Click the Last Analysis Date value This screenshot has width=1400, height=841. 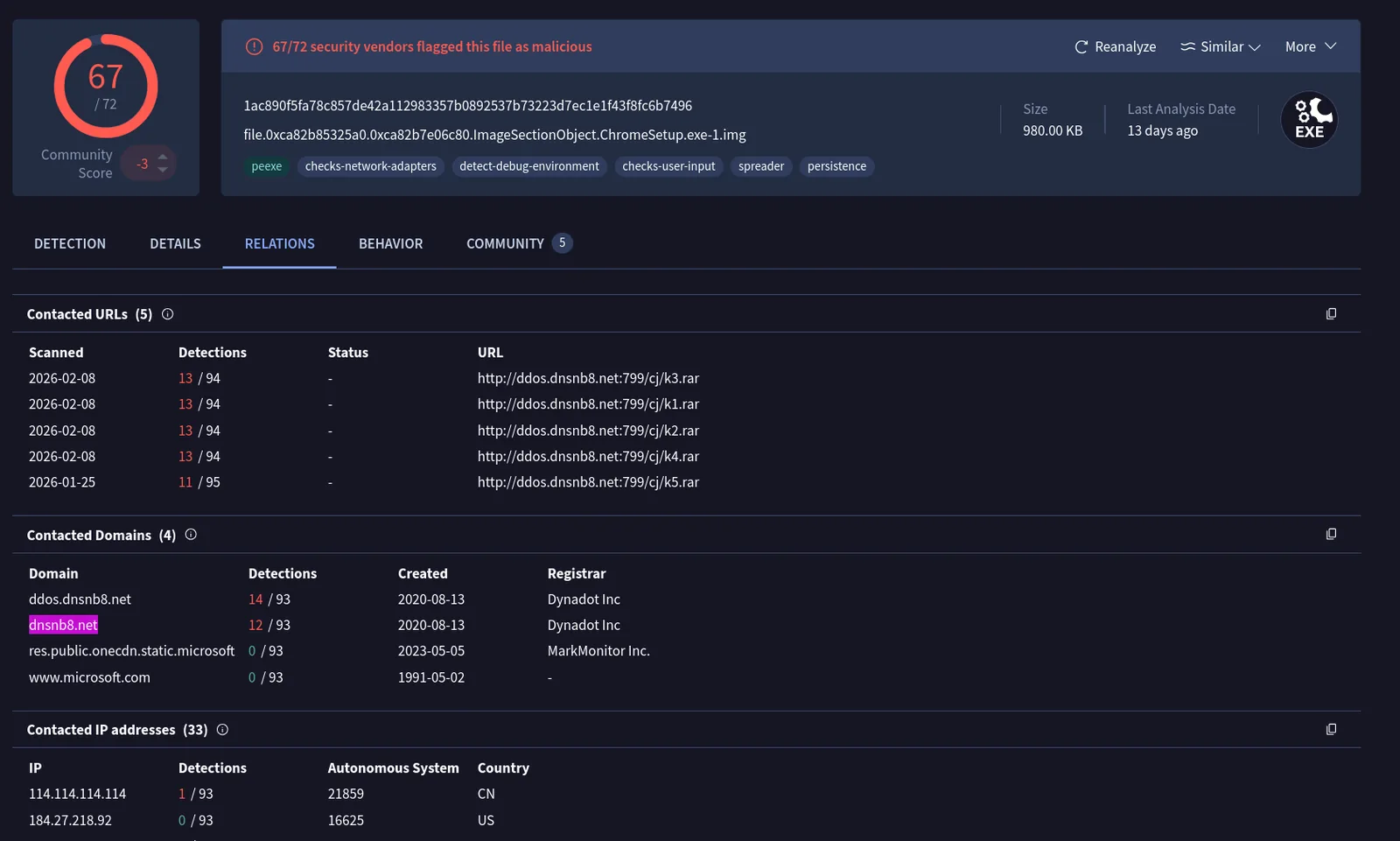click(x=1162, y=130)
